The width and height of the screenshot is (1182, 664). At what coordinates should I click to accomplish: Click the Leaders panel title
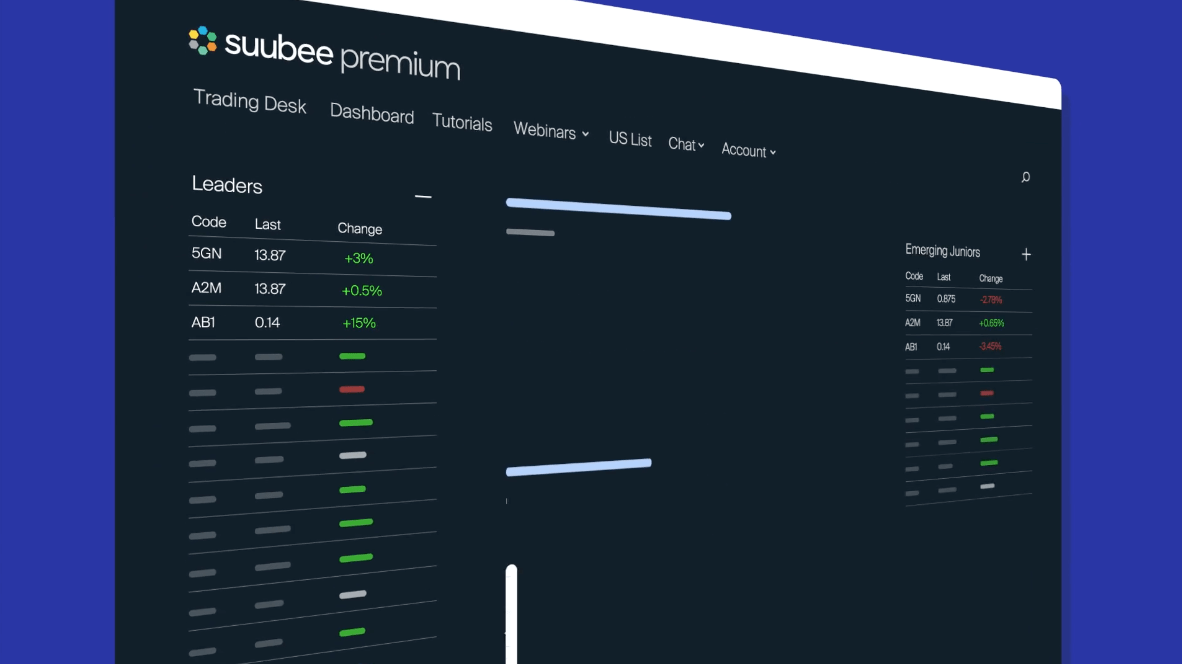[x=227, y=185]
